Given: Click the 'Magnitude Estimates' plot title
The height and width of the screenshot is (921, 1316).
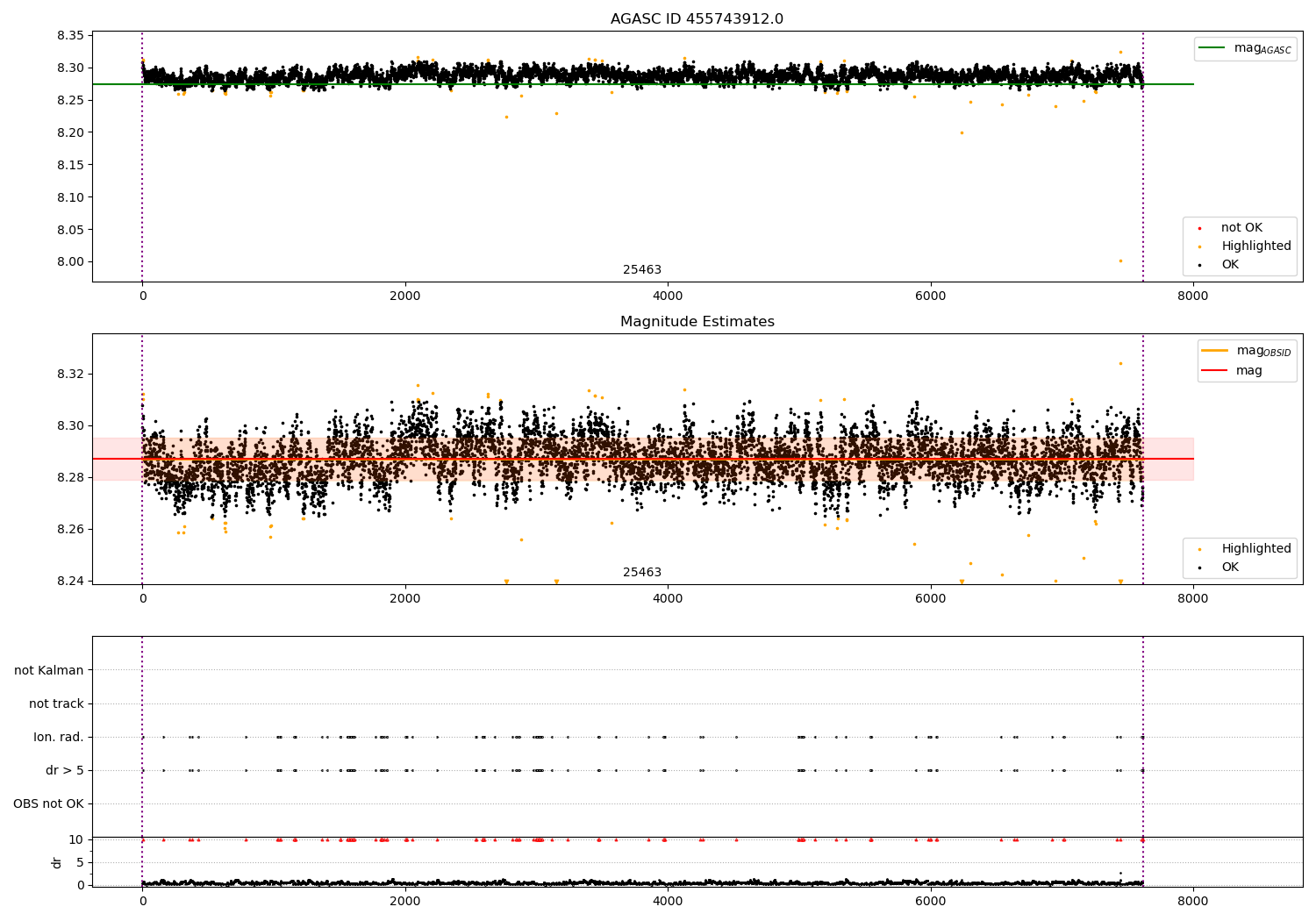Looking at the screenshot, I should [697, 322].
